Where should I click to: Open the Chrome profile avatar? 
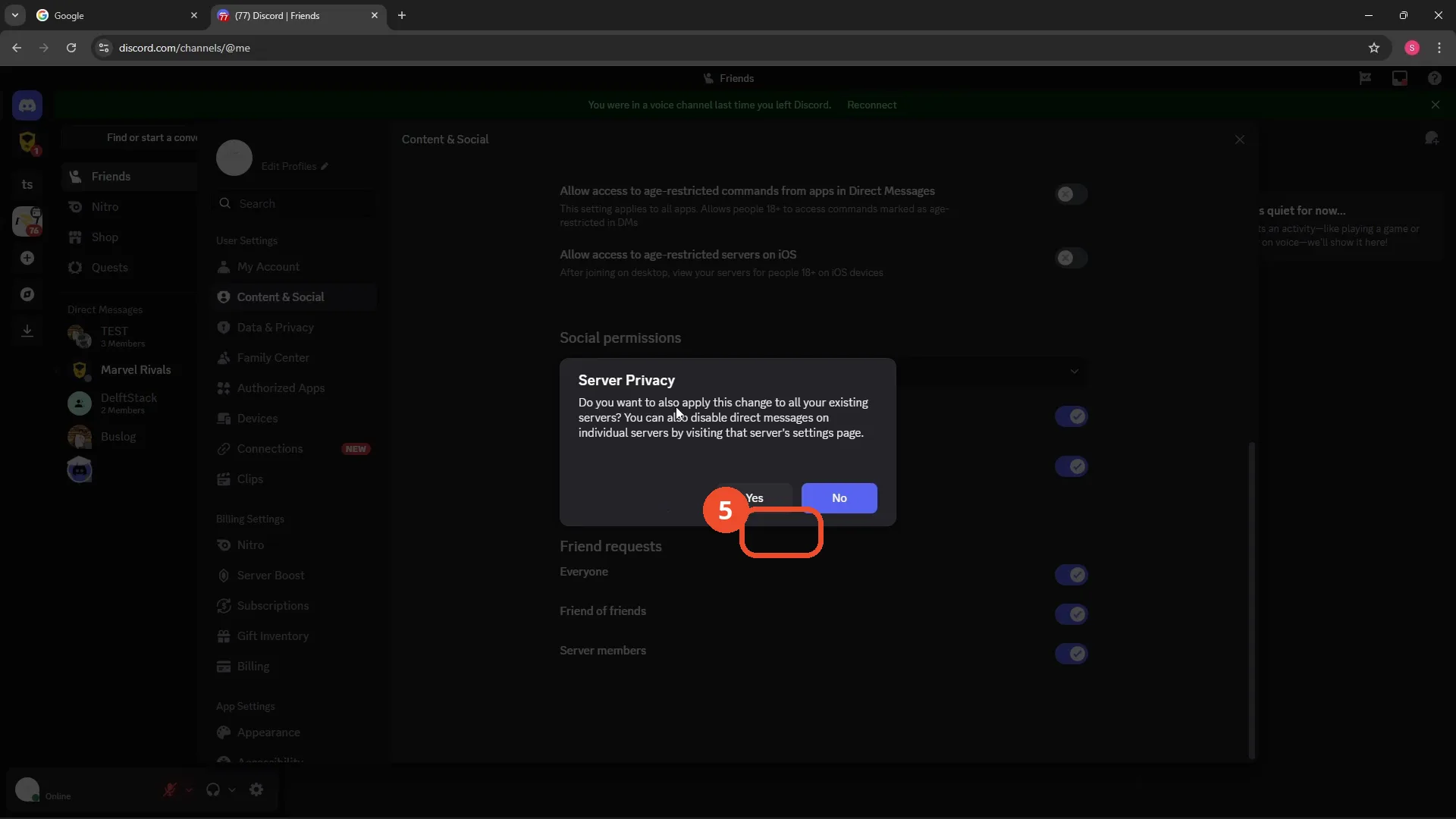click(x=1412, y=48)
